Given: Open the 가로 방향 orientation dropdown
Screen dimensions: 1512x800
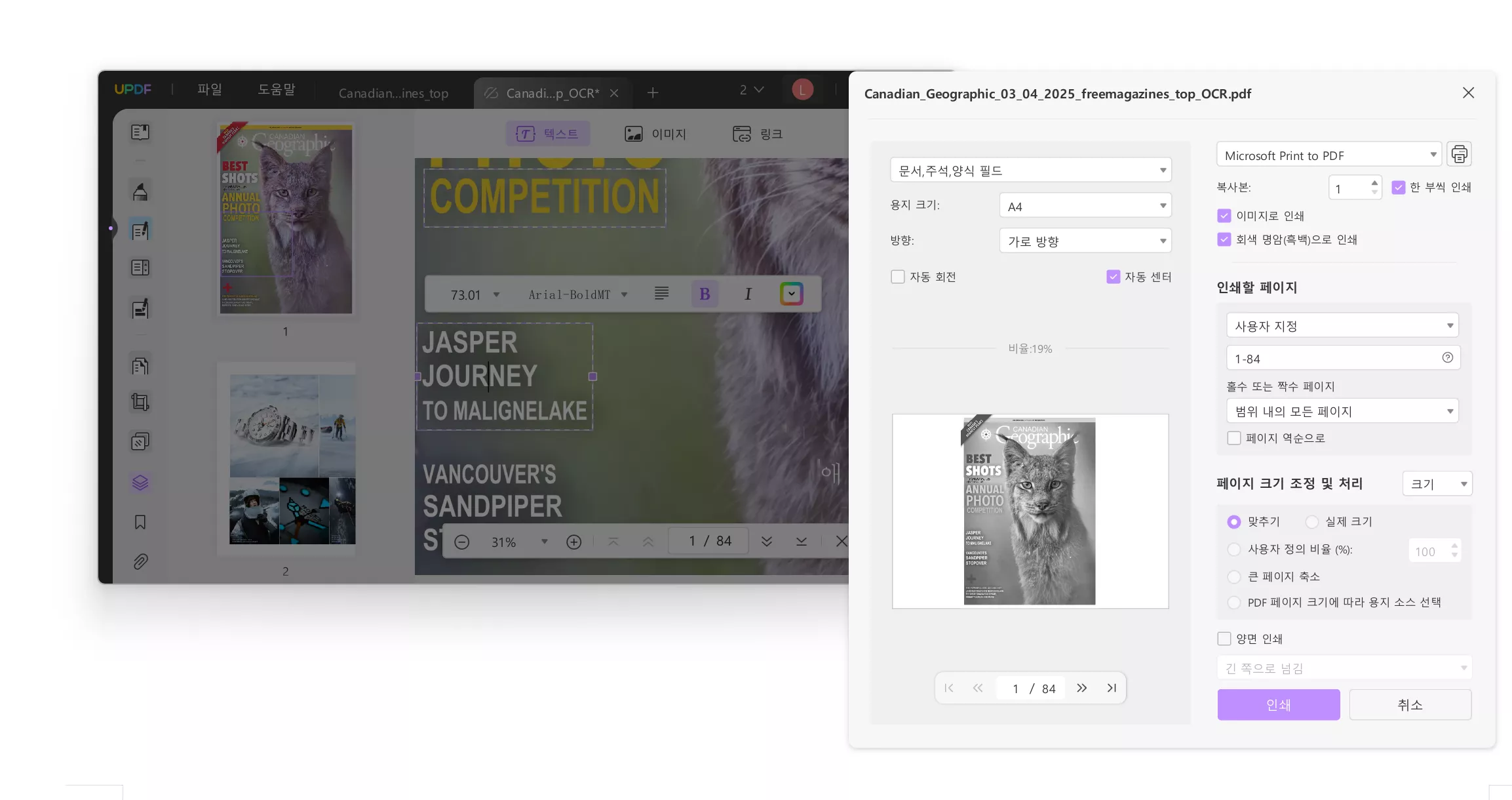Looking at the screenshot, I should pos(1085,241).
